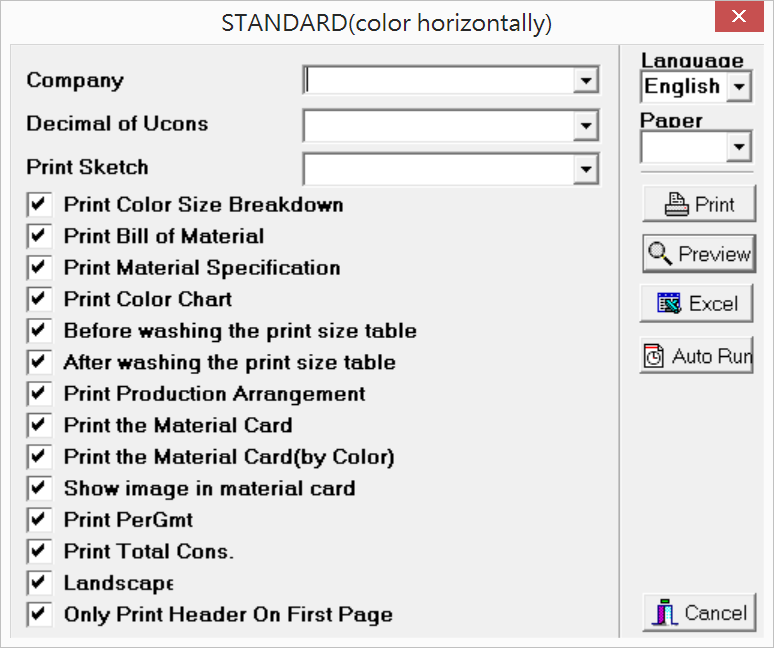The width and height of the screenshot is (774, 648).
Task: Click the printer icon on Print button
Action: (678, 204)
